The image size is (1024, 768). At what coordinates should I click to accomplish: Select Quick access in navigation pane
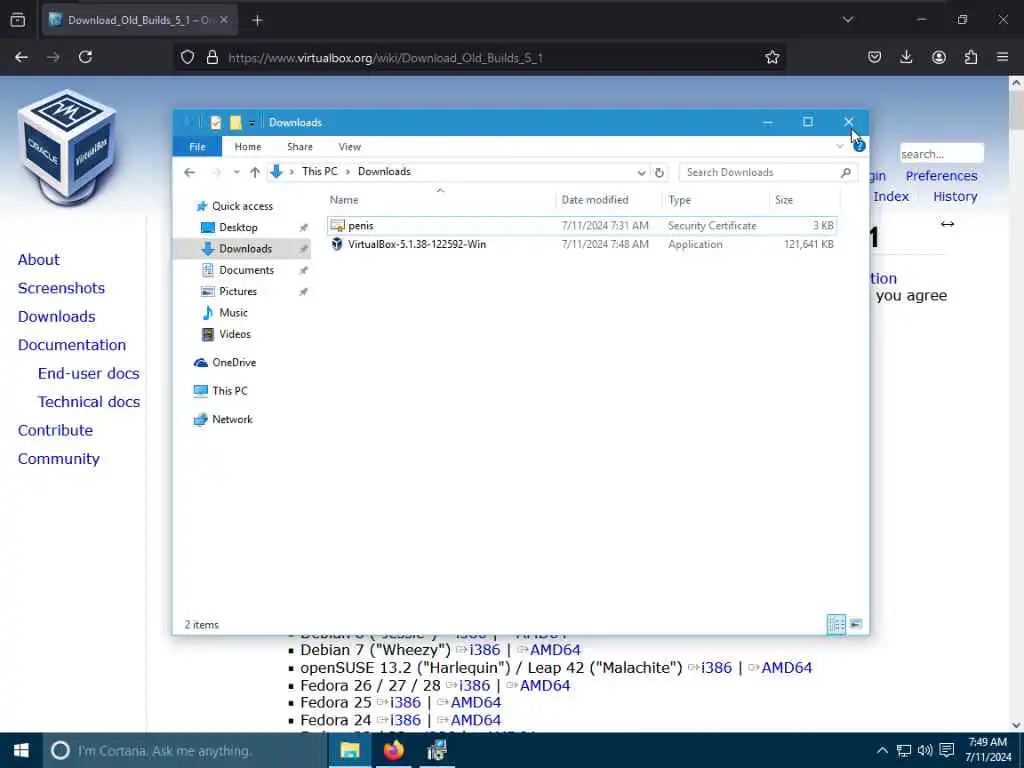tap(242, 206)
